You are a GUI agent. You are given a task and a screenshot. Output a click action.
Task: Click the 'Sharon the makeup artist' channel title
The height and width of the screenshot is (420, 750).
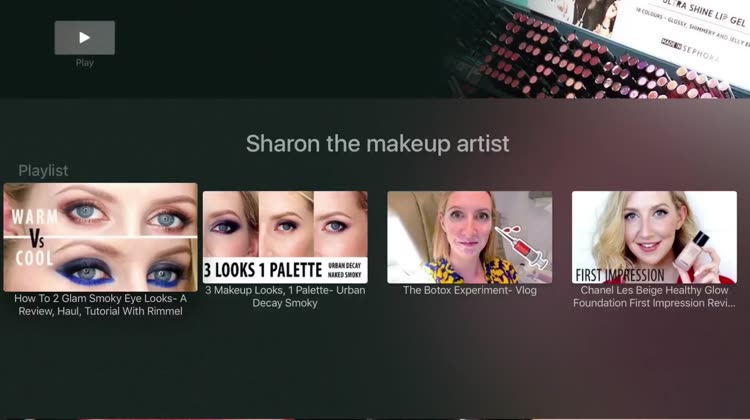pyautogui.click(x=377, y=144)
